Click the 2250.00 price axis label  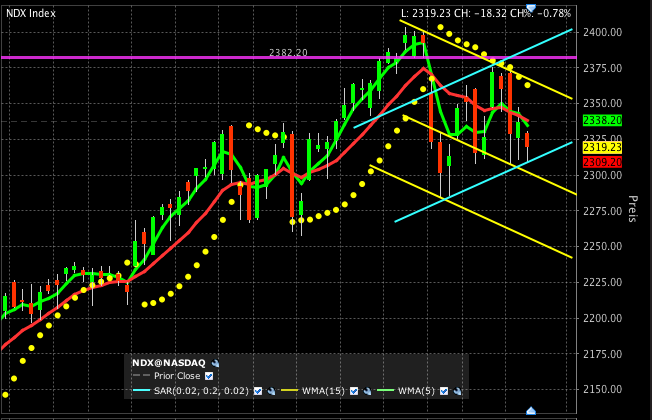tap(603, 246)
